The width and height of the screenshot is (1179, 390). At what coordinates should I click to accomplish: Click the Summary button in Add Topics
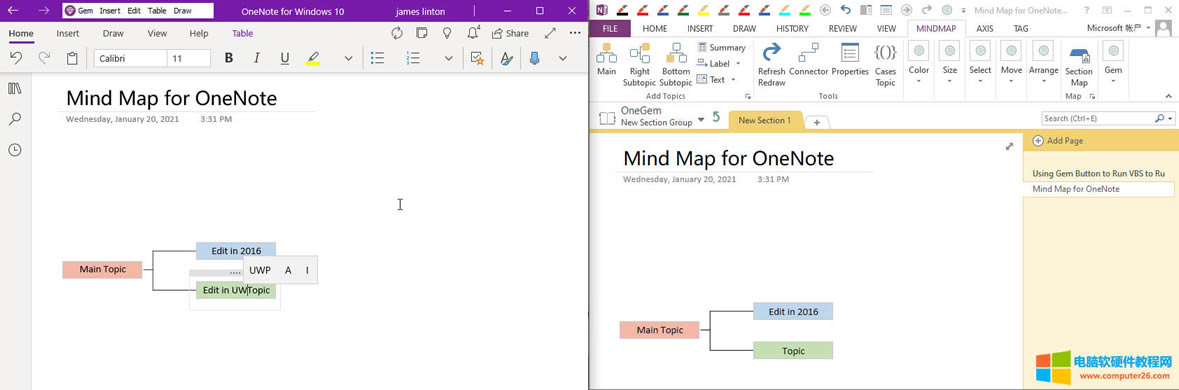(x=720, y=47)
